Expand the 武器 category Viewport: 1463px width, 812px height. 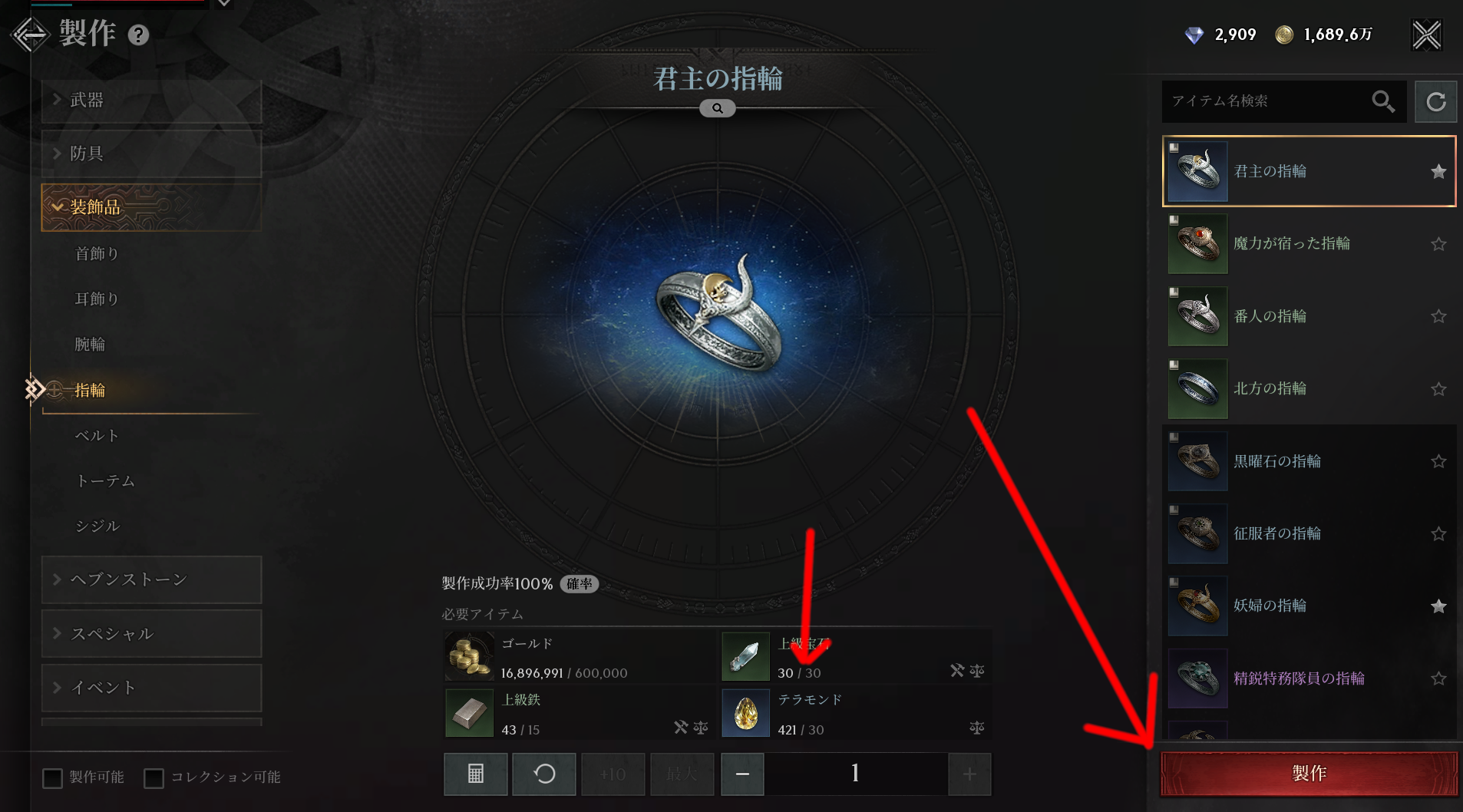[151, 101]
